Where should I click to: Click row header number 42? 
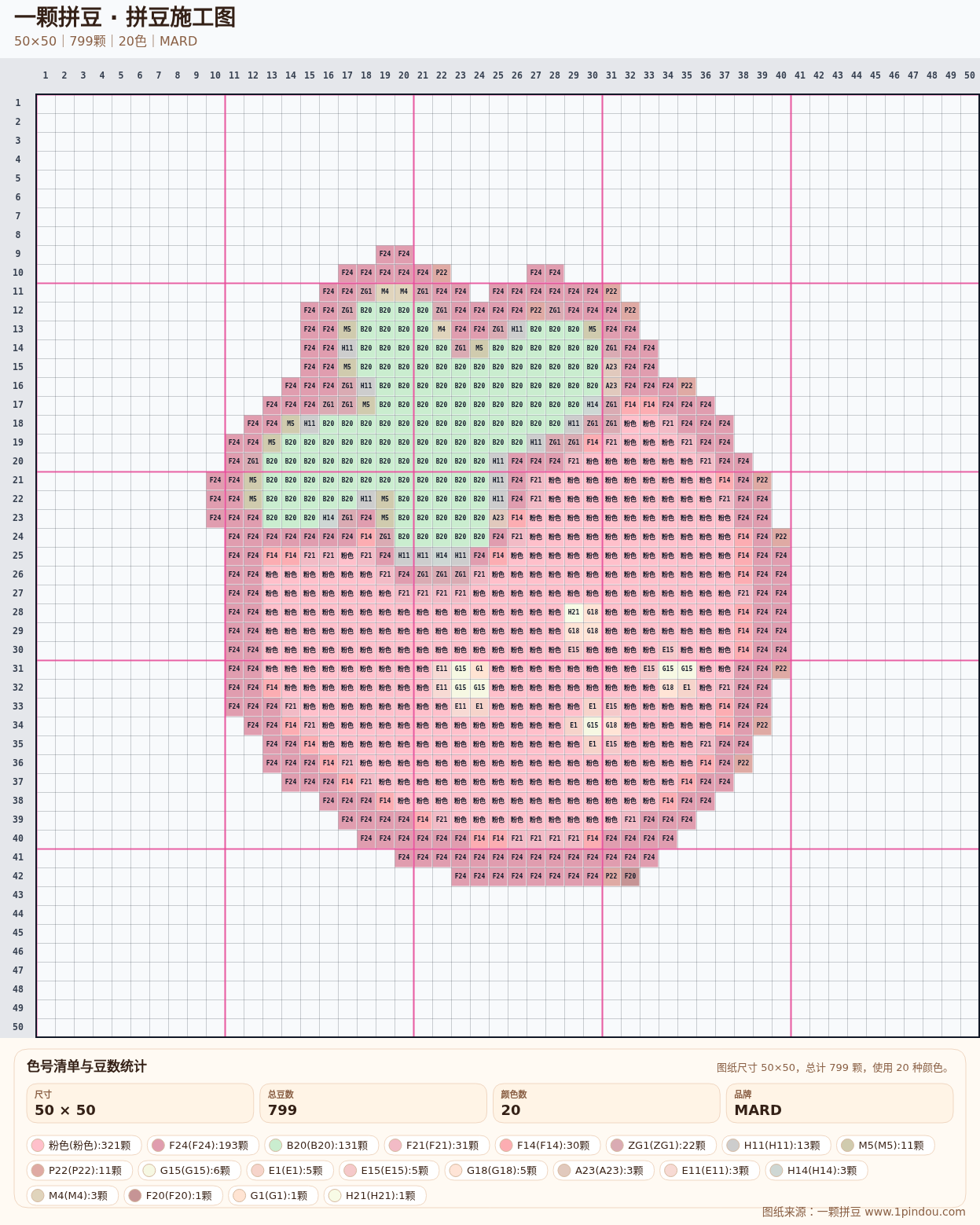17,876
